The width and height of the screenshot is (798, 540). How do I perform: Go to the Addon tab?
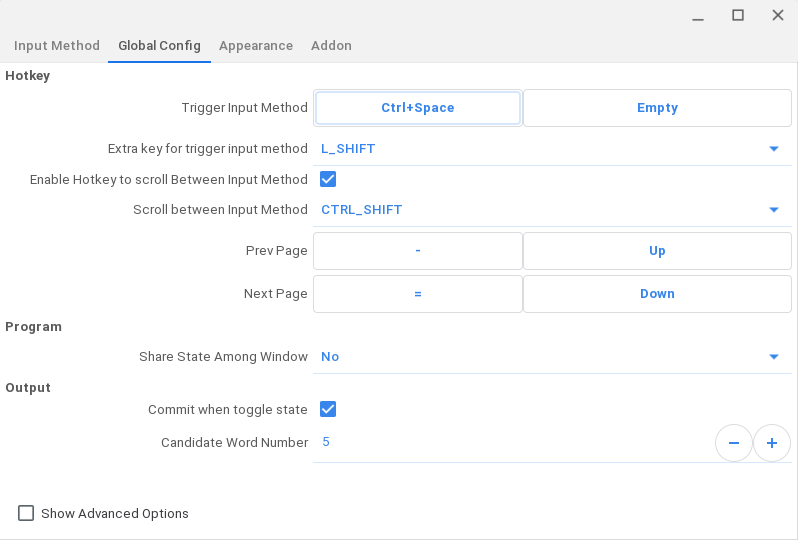pos(331,46)
